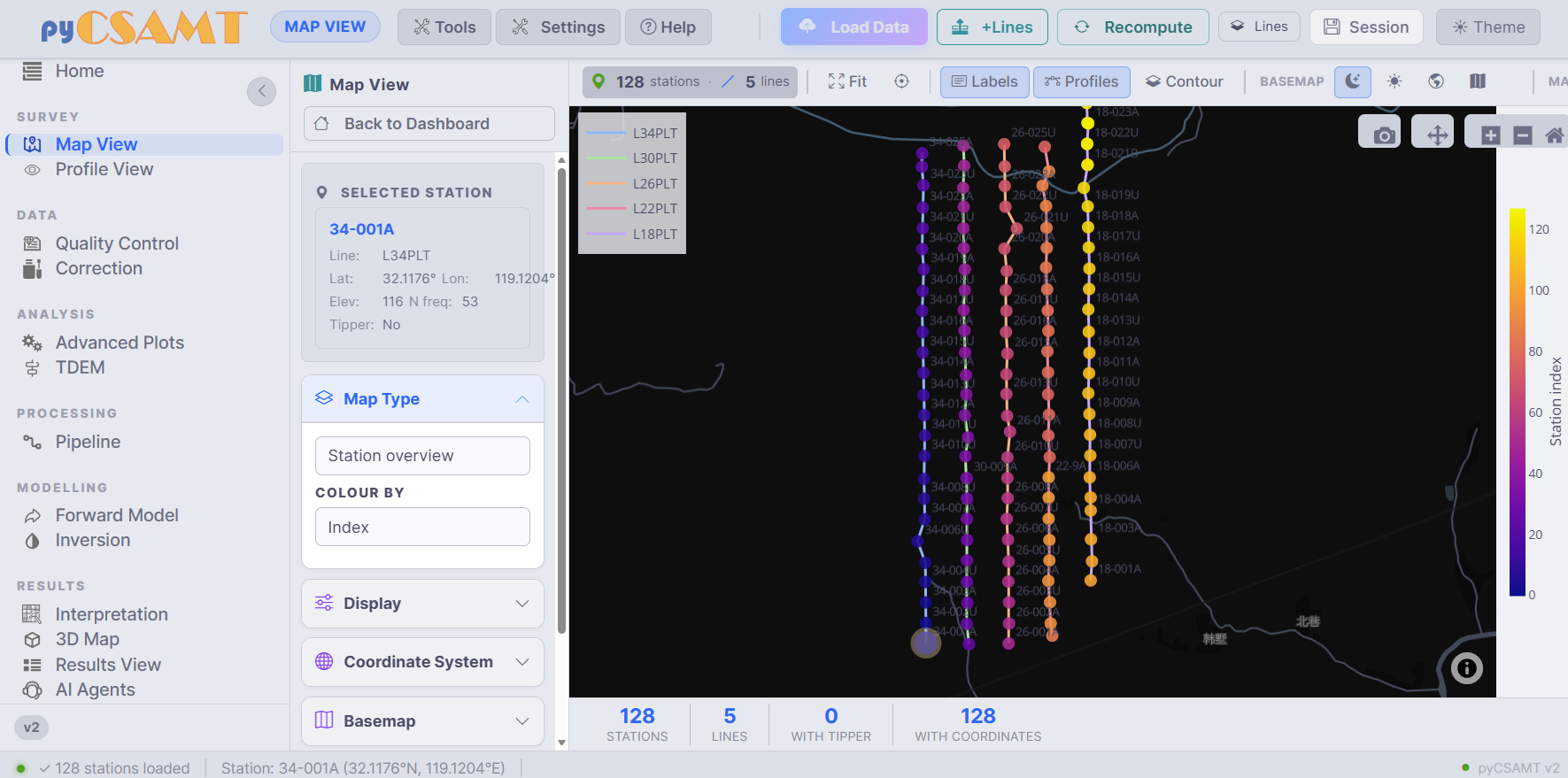1568x778 pixels.
Task: Click the Load Data button
Action: point(854,27)
